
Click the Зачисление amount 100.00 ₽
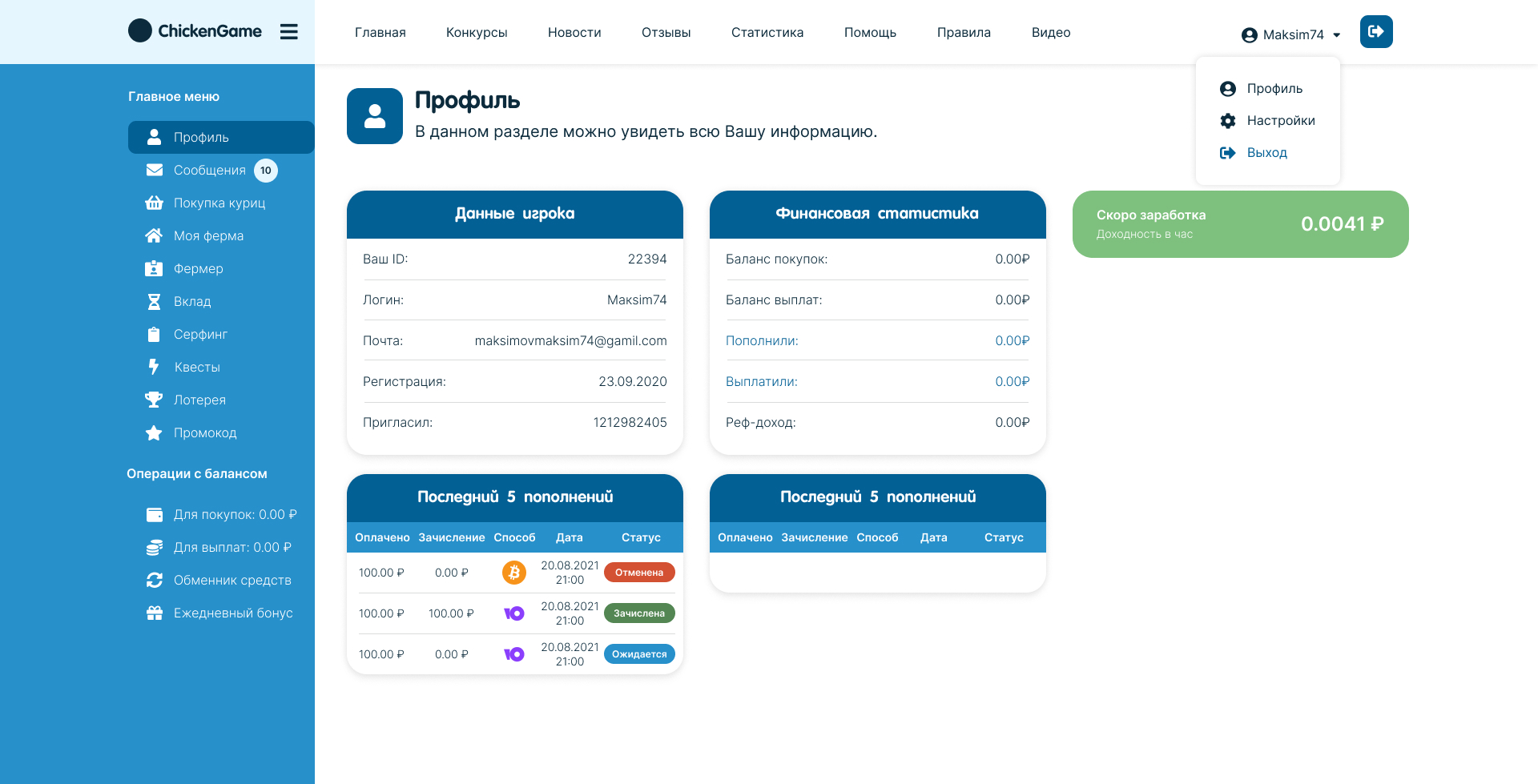[451, 613]
